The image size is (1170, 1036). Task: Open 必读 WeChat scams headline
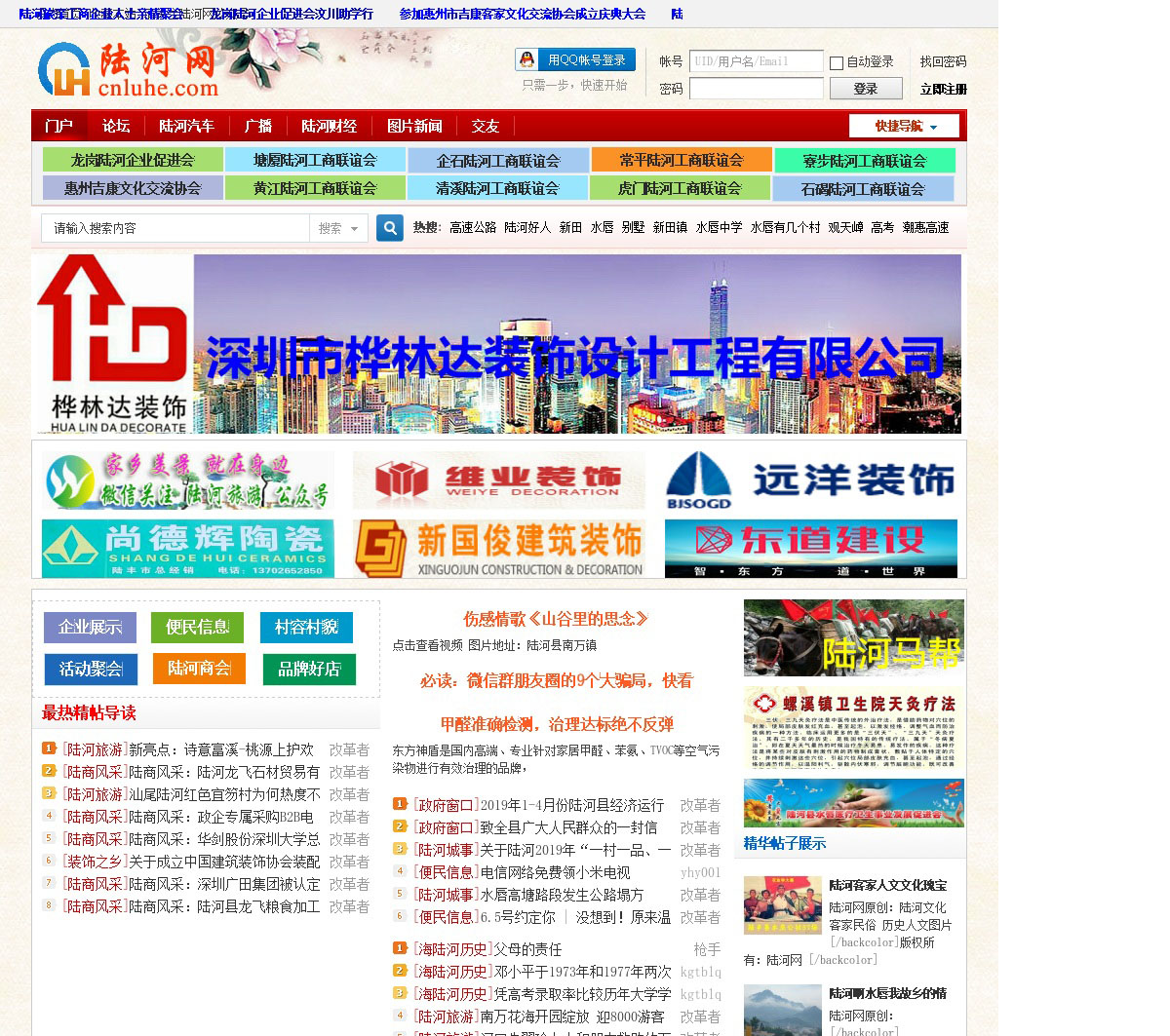tap(557, 680)
